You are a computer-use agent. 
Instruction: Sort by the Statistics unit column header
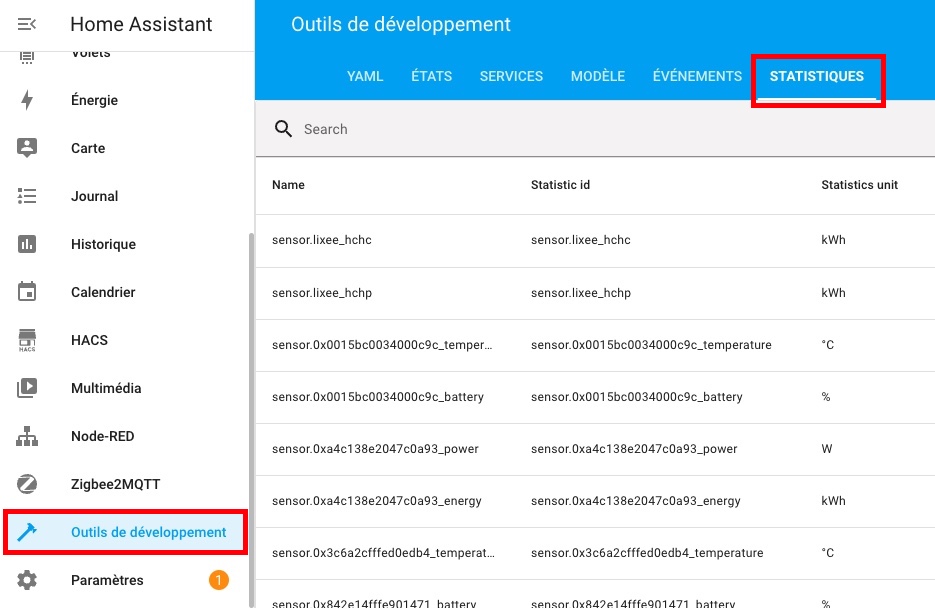point(859,185)
